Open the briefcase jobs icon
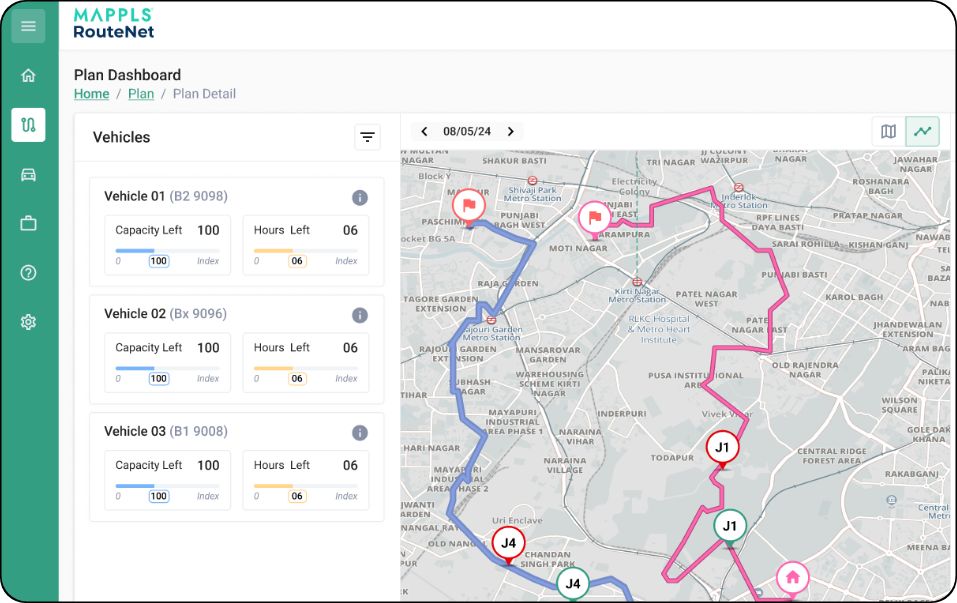This screenshot has height=603, width=957. (x=28, y=224)
